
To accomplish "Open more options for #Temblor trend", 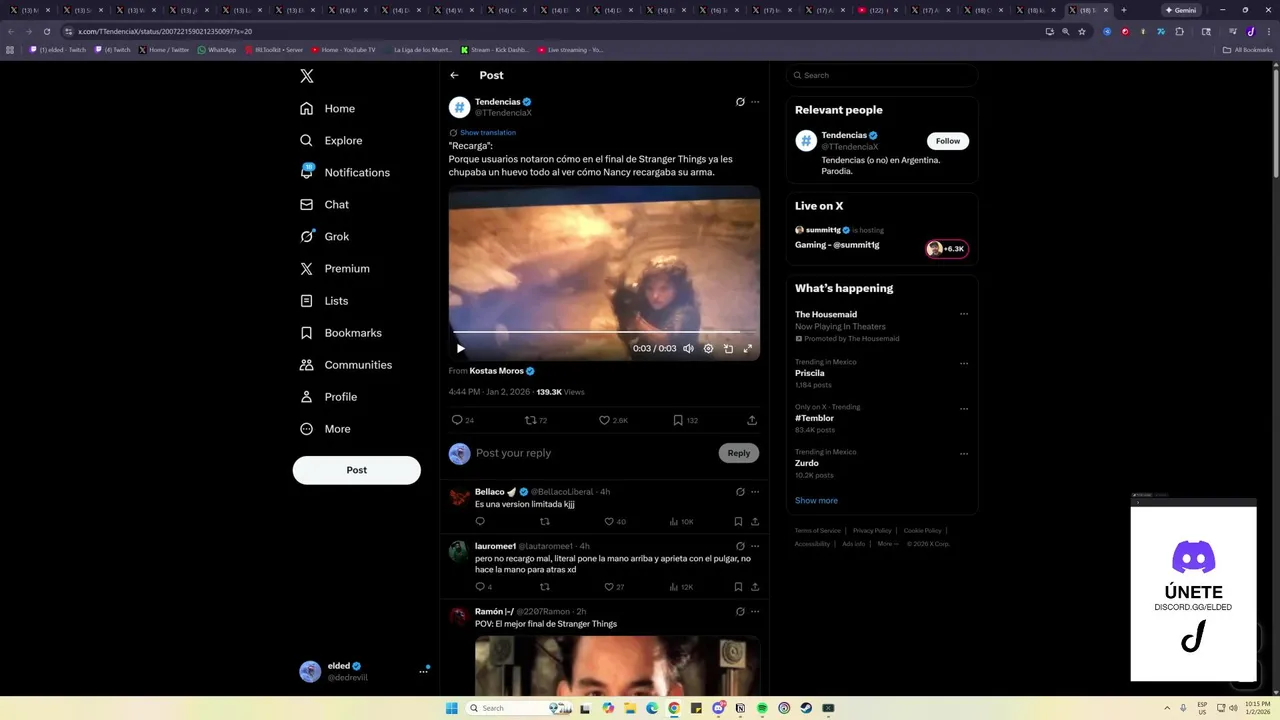I will click(964, 408).
